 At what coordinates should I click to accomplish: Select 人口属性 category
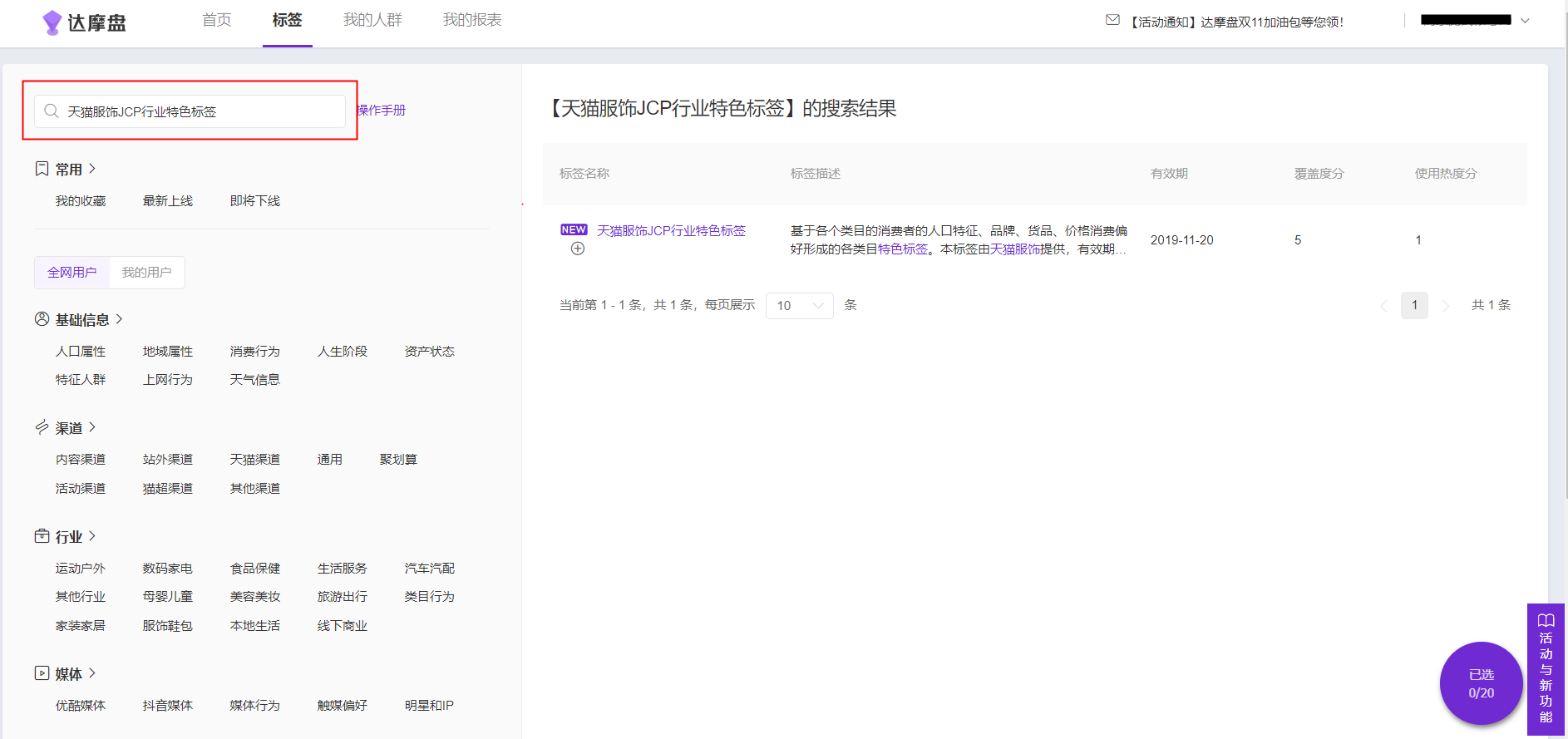(x=81, y=352)
